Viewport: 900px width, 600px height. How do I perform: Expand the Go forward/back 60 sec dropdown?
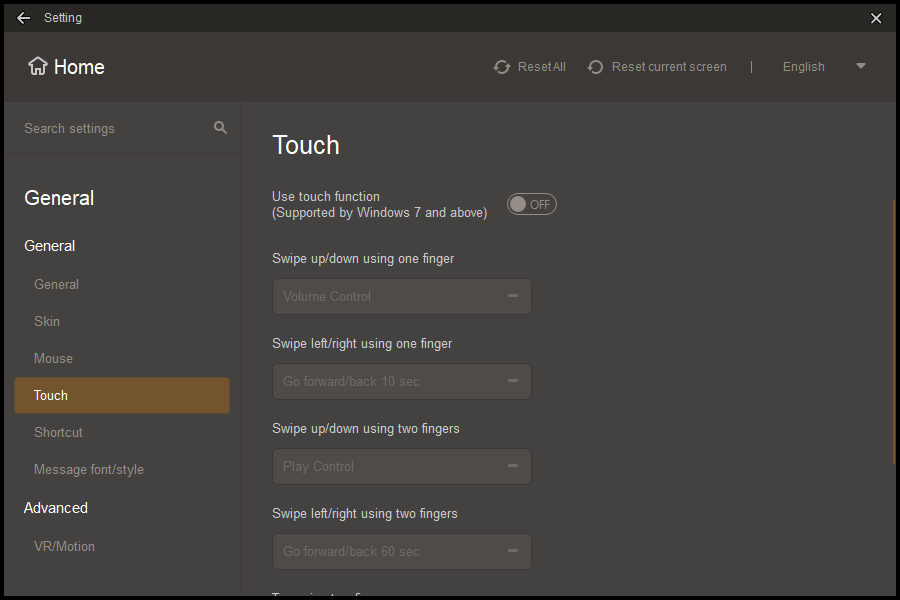click(401, 552)
